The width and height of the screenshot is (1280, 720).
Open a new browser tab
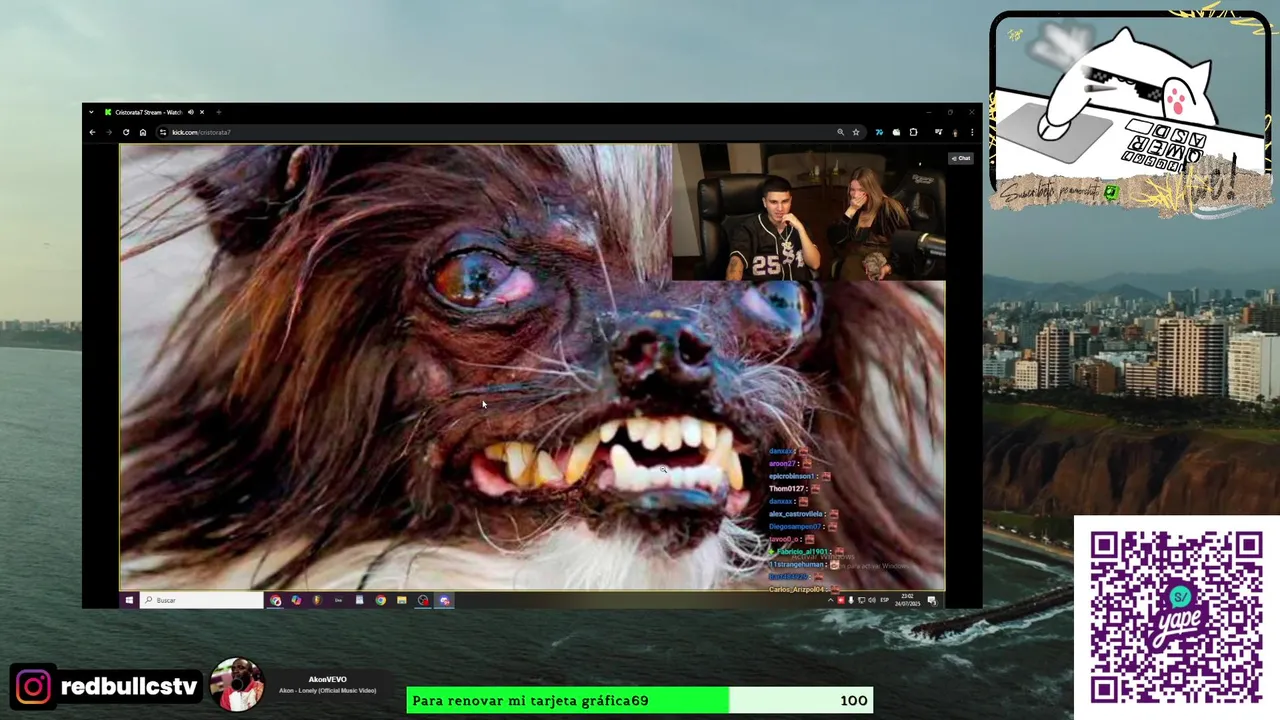[218, 112]
